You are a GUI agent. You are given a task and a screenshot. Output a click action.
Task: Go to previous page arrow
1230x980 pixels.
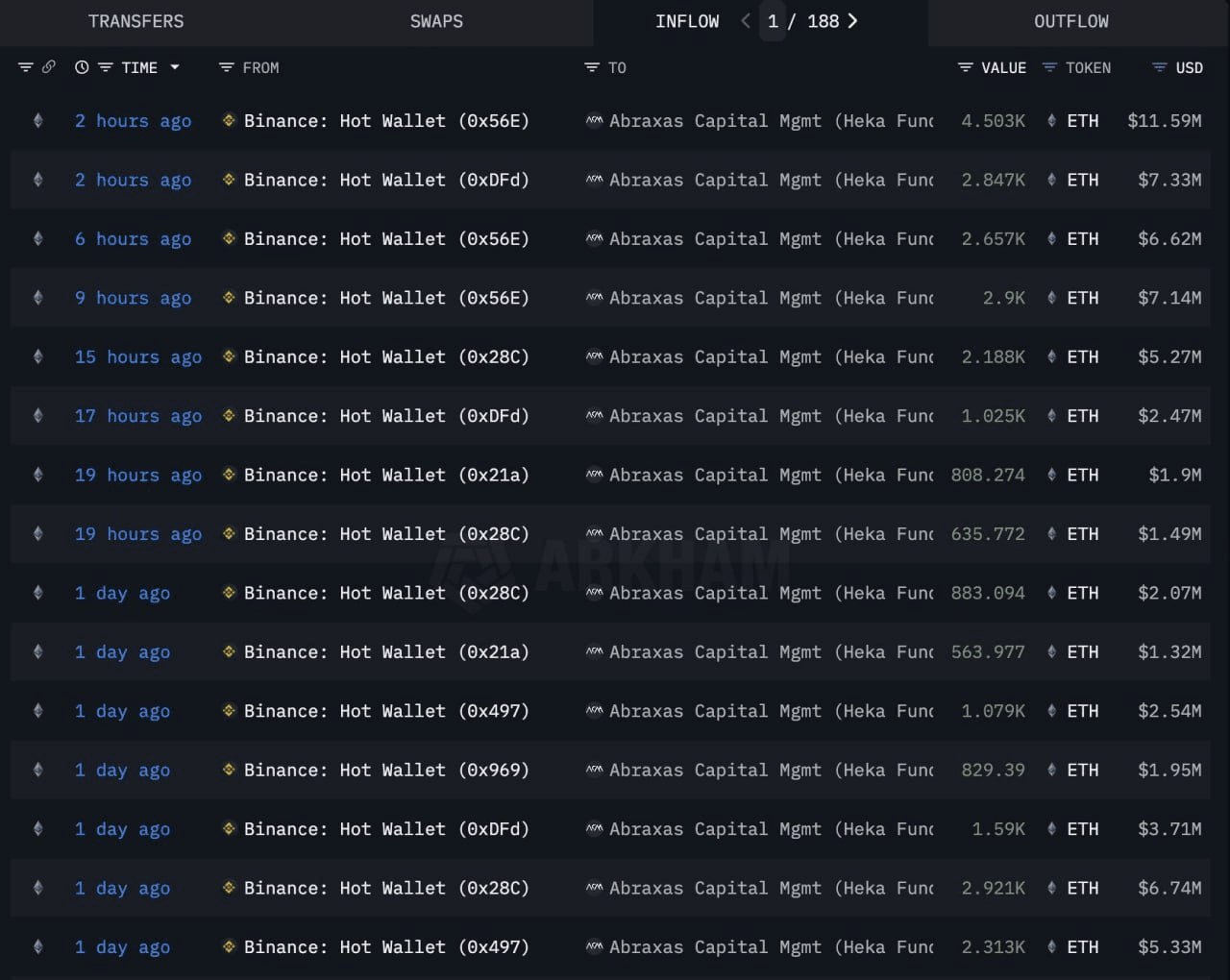[x=745, y=21]
